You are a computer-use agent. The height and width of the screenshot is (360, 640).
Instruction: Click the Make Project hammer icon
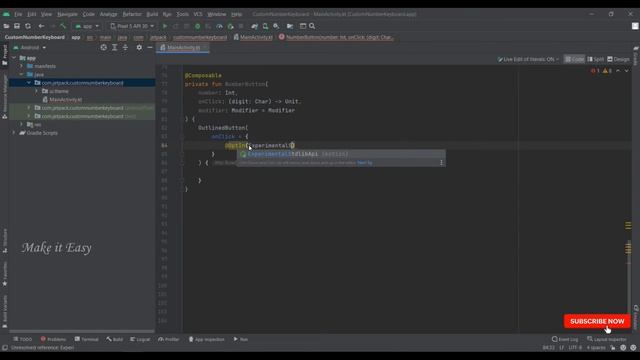coord(63,26)
